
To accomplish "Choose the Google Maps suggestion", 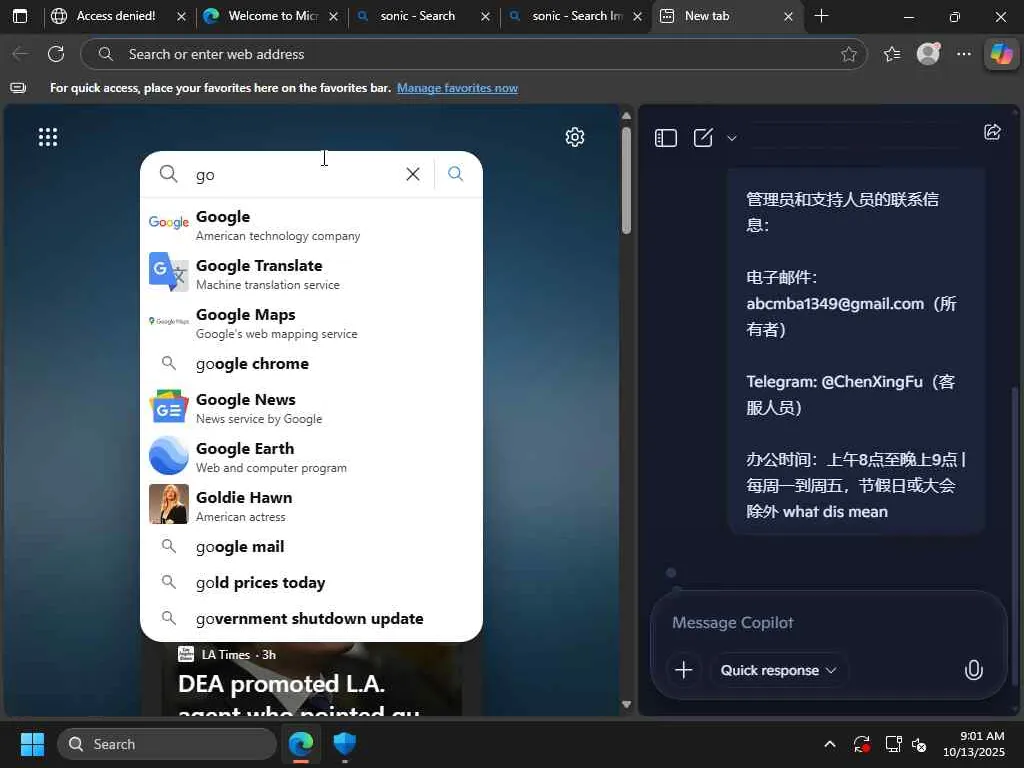I will [312, 323].
